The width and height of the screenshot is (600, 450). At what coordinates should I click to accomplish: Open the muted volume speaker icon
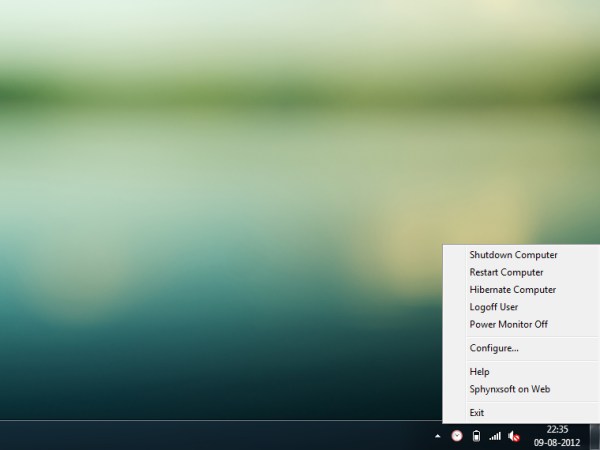pos(514,436)
